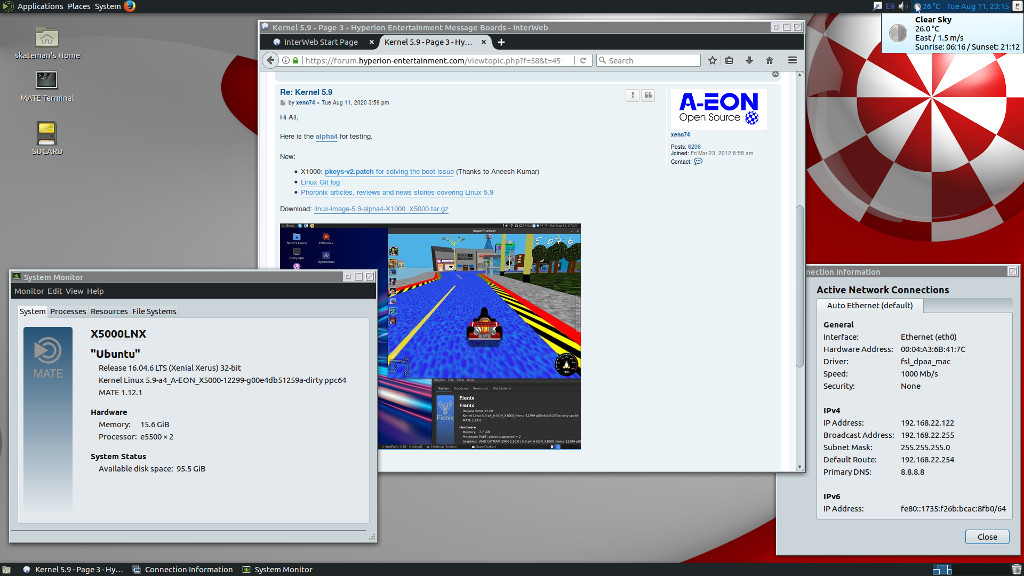Image resolution: width=1024 pixels, height=576 pixels.
Task: Click the green padlock in the address bar
Action: pos(295,60)
